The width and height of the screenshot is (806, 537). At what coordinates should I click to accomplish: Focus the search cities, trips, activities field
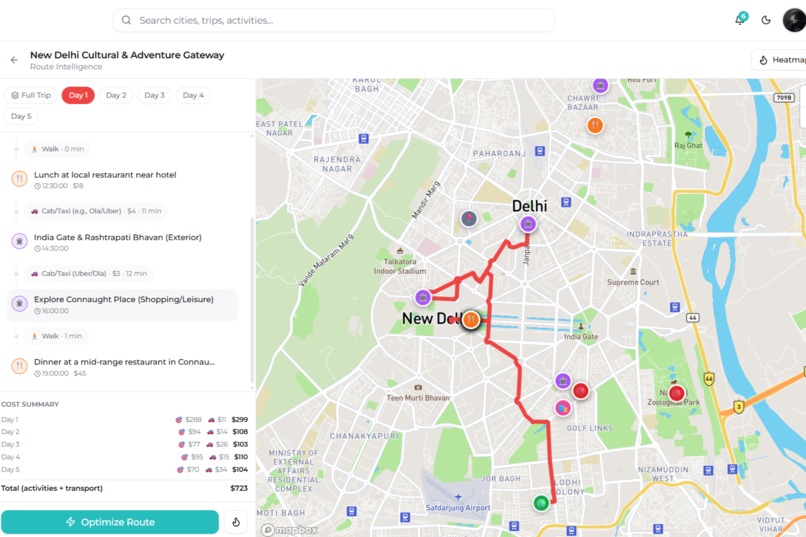coord(334,20)
